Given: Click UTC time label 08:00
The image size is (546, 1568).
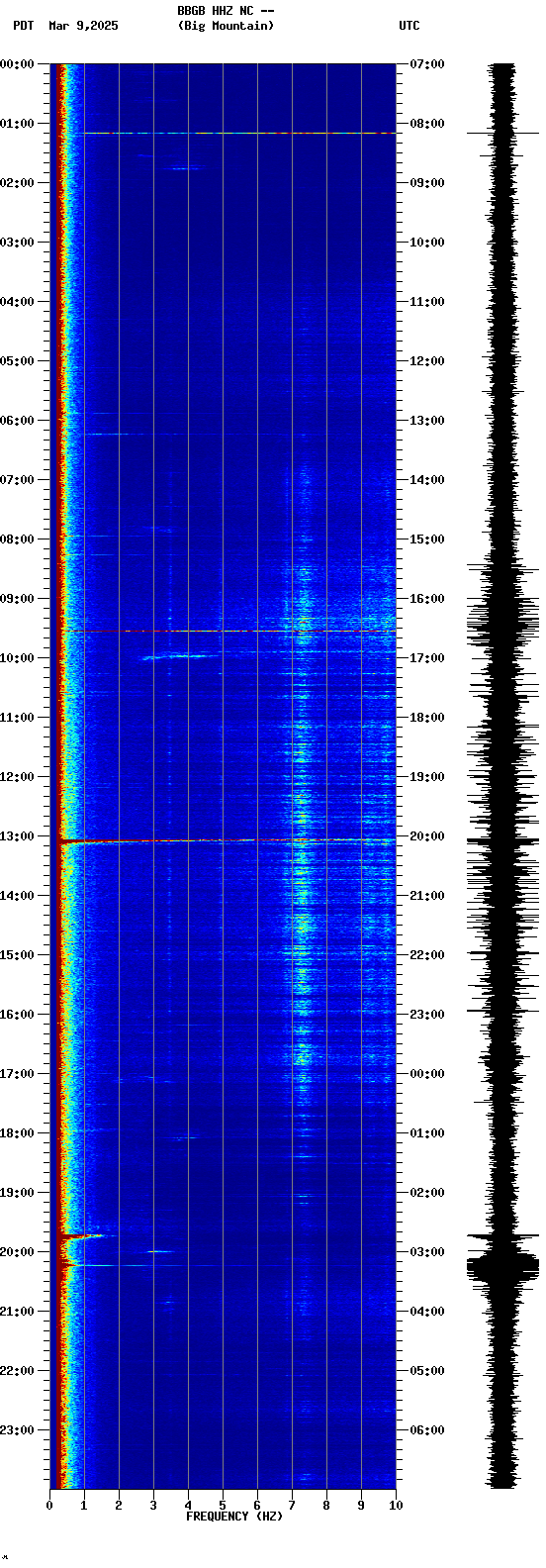Looking at the screenshot, I should click(427, 124).
